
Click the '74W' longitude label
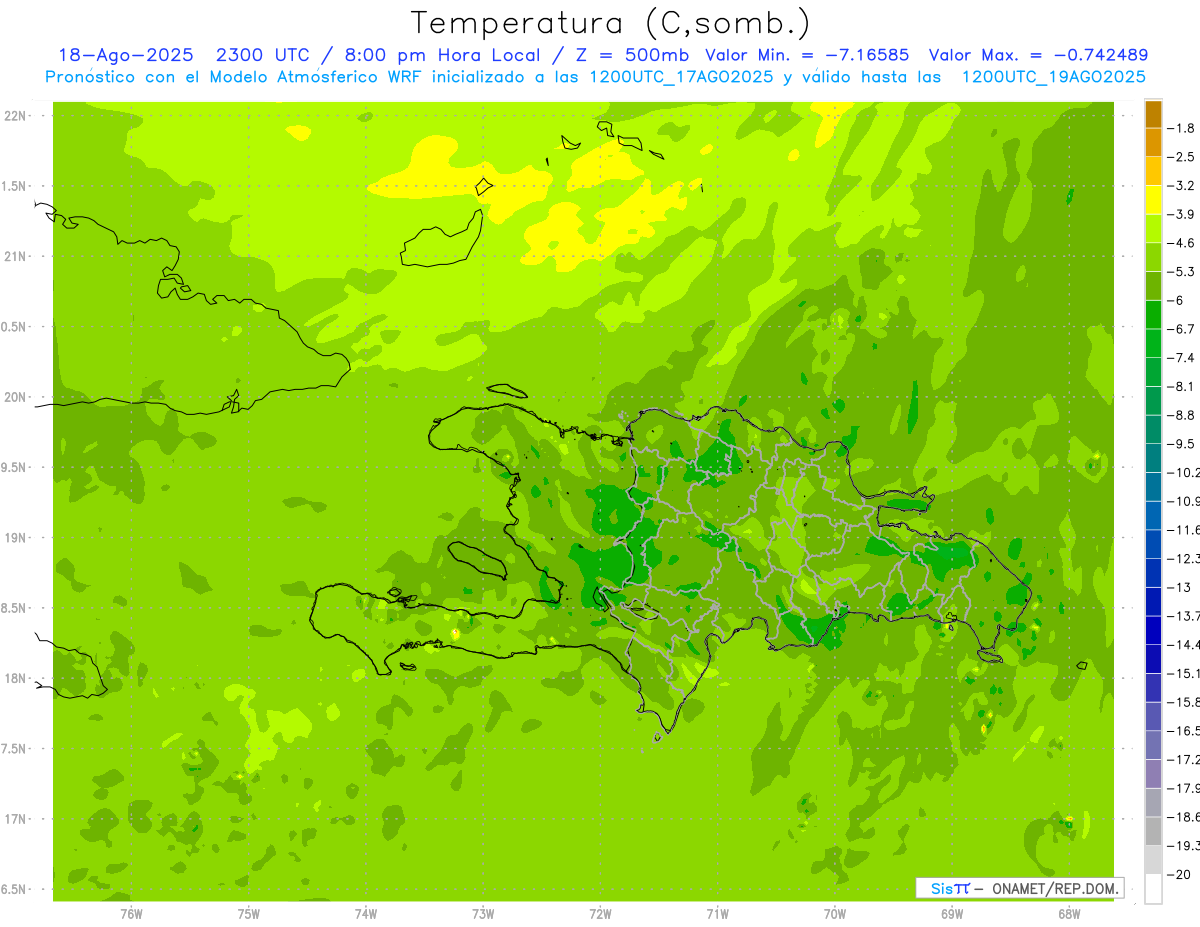366,913
